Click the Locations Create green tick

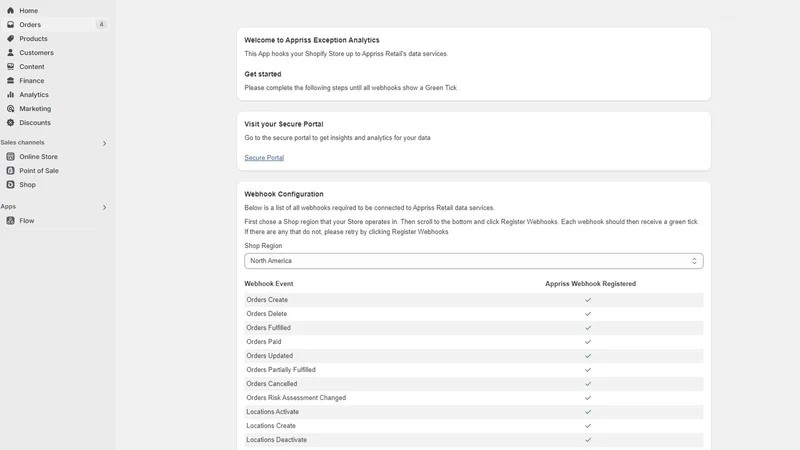(x=588, y=426)
